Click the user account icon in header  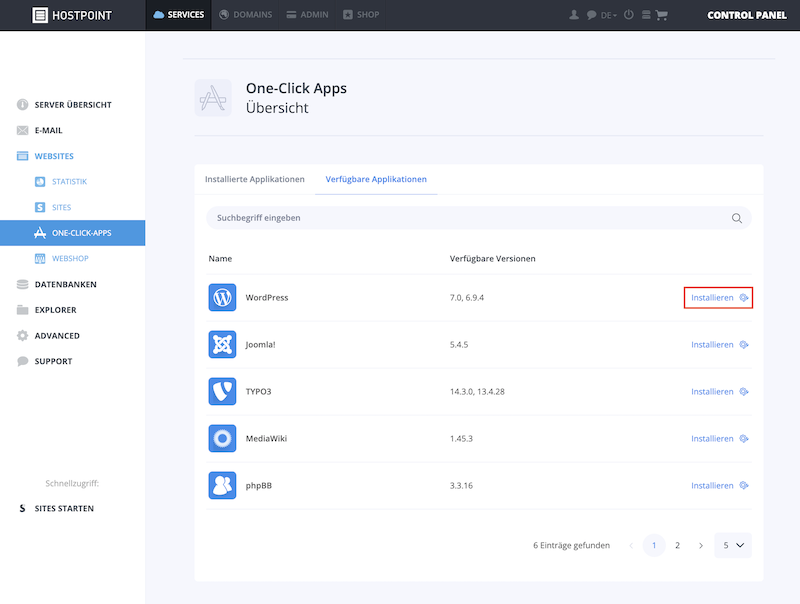[x=574, y=15]
